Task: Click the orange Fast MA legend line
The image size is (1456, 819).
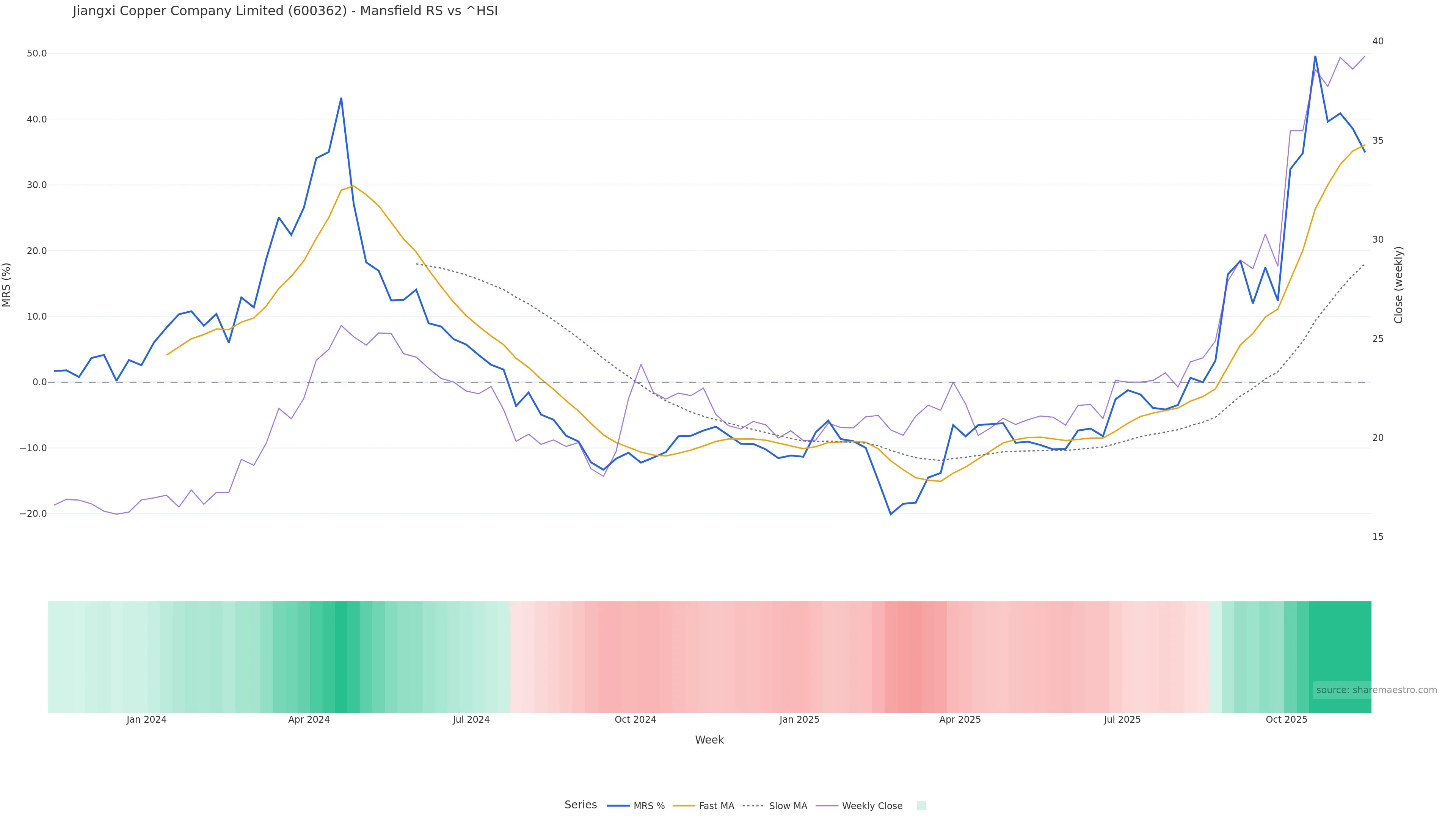Action: pyautogui.click(x=684, y=806)
